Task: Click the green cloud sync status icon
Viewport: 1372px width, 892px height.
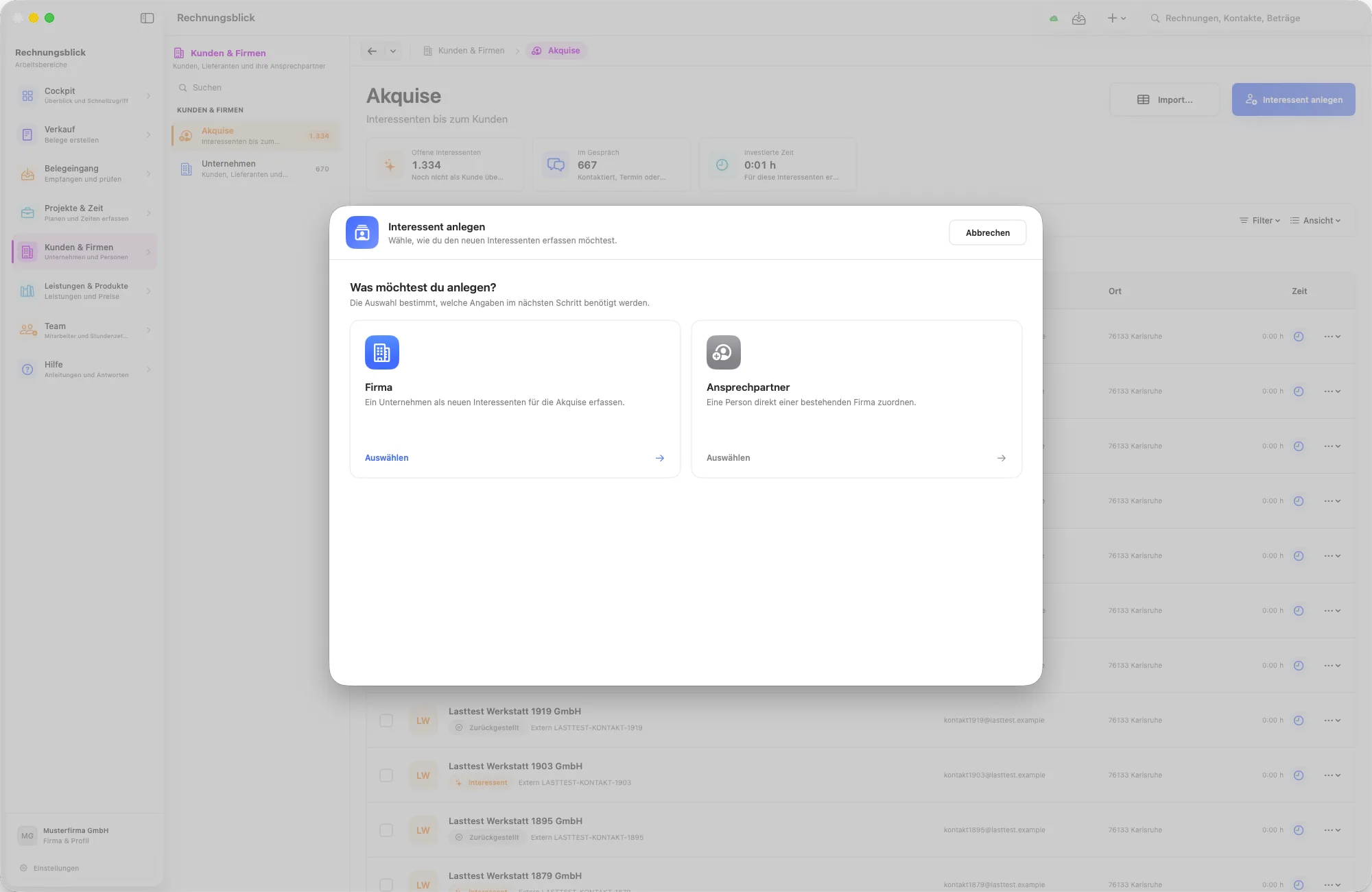Action: 1054,19
